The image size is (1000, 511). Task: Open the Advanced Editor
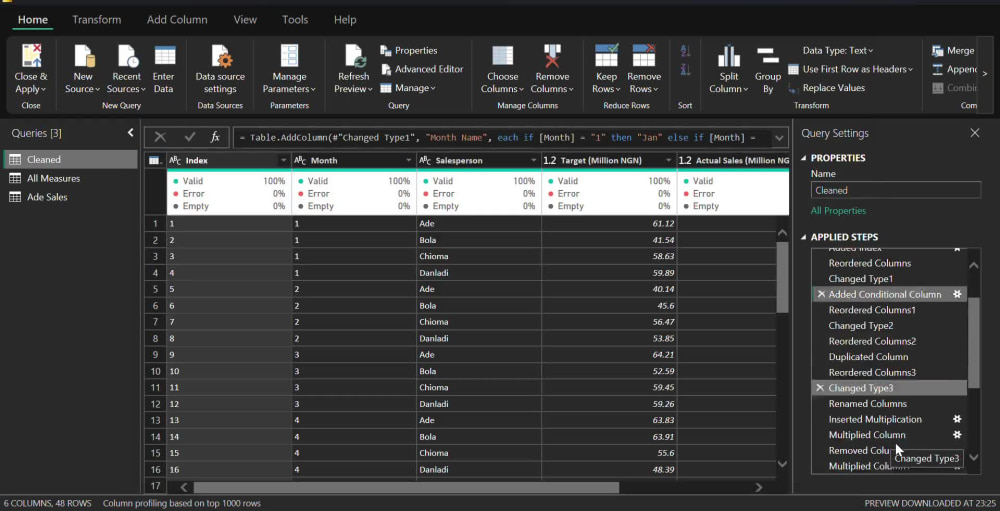[422, 69]
